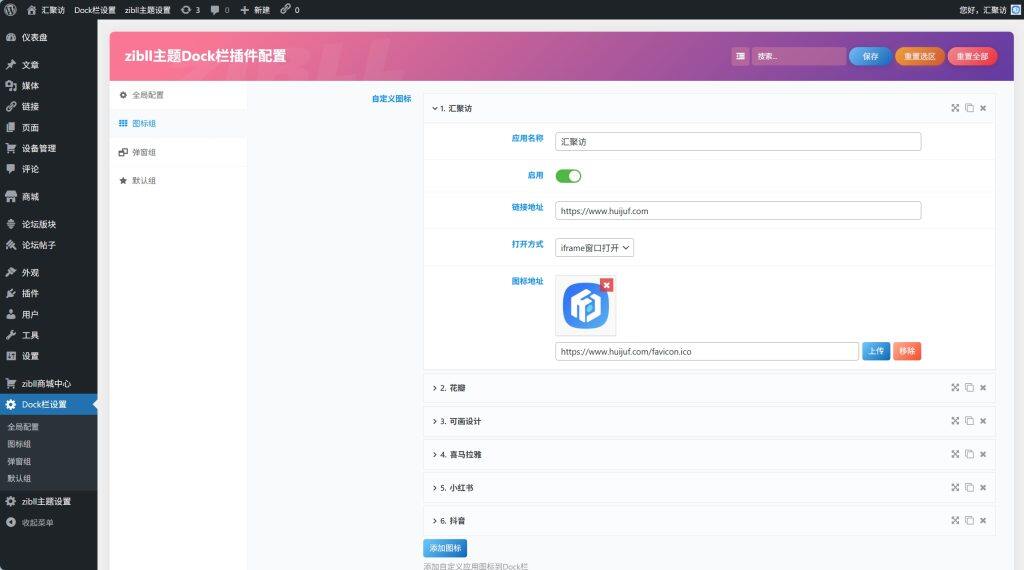Collapse the sidebar with 收起菜单
Image resolution: width=1024 pixels, height=570 pixels.
[x=30, y=522]
